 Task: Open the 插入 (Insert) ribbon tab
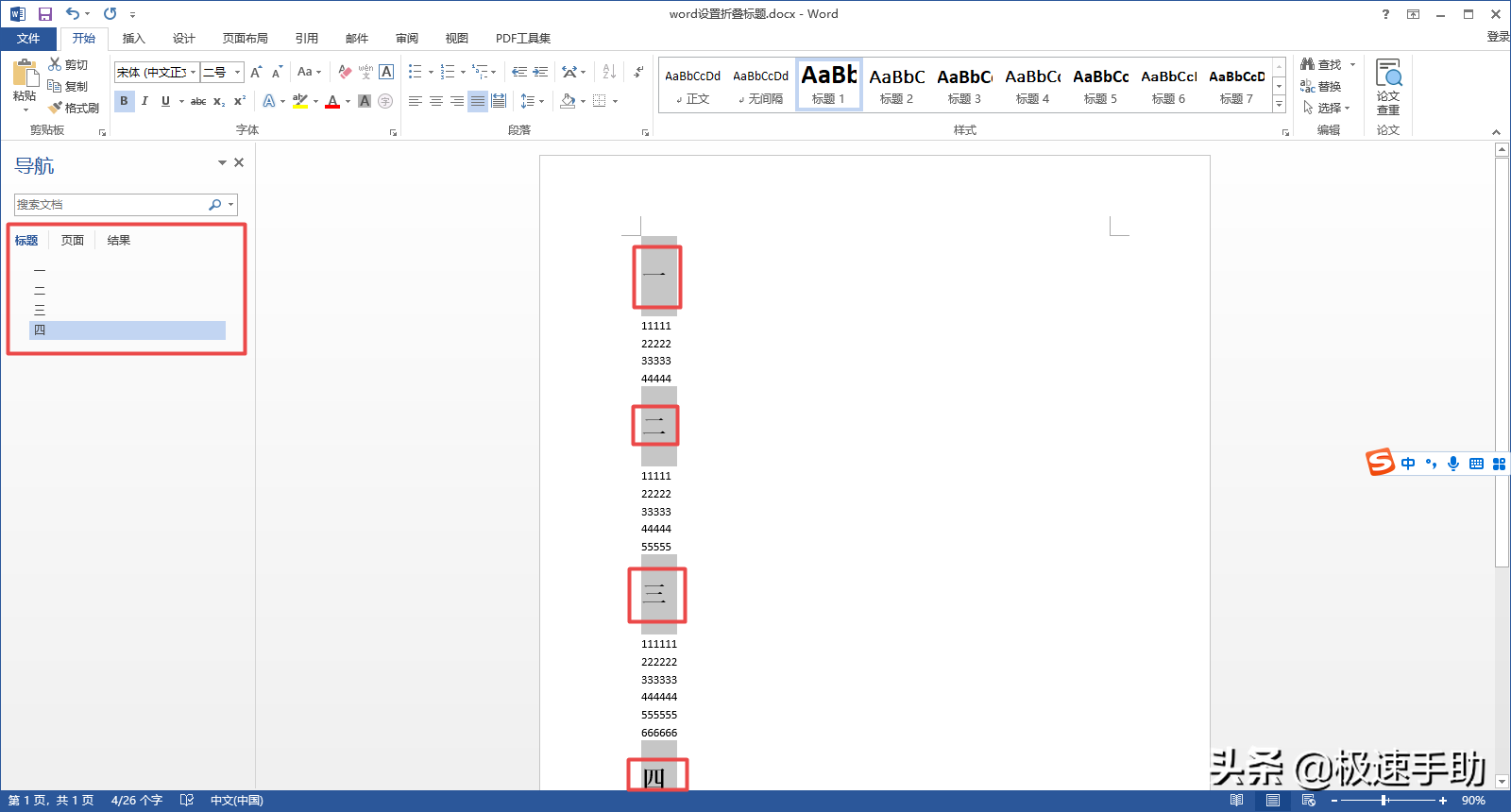pyautogui.click(x=133, y=39)
